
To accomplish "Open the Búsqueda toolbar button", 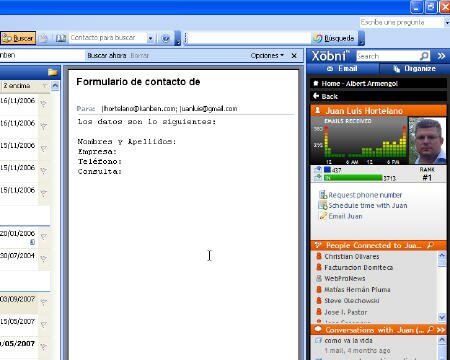I will tap(334, 38).
